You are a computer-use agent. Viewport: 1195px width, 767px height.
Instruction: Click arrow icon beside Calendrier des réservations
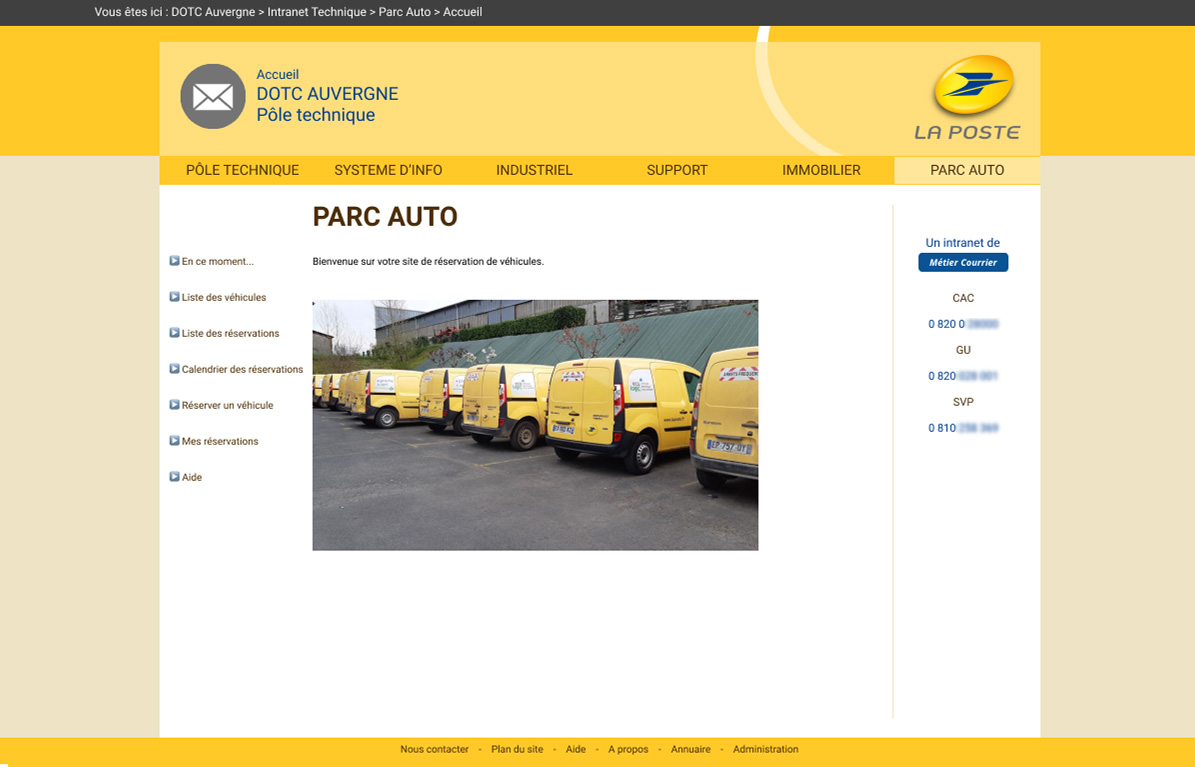(175, 369)
